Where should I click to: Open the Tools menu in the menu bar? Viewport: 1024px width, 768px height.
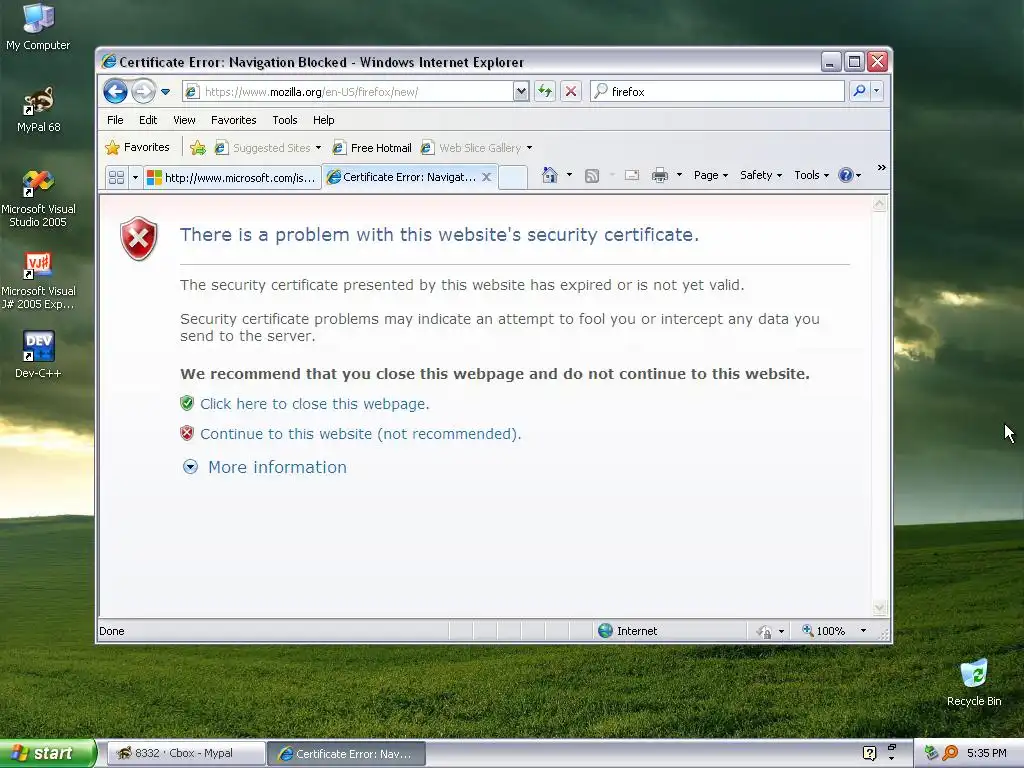[285, 120]
